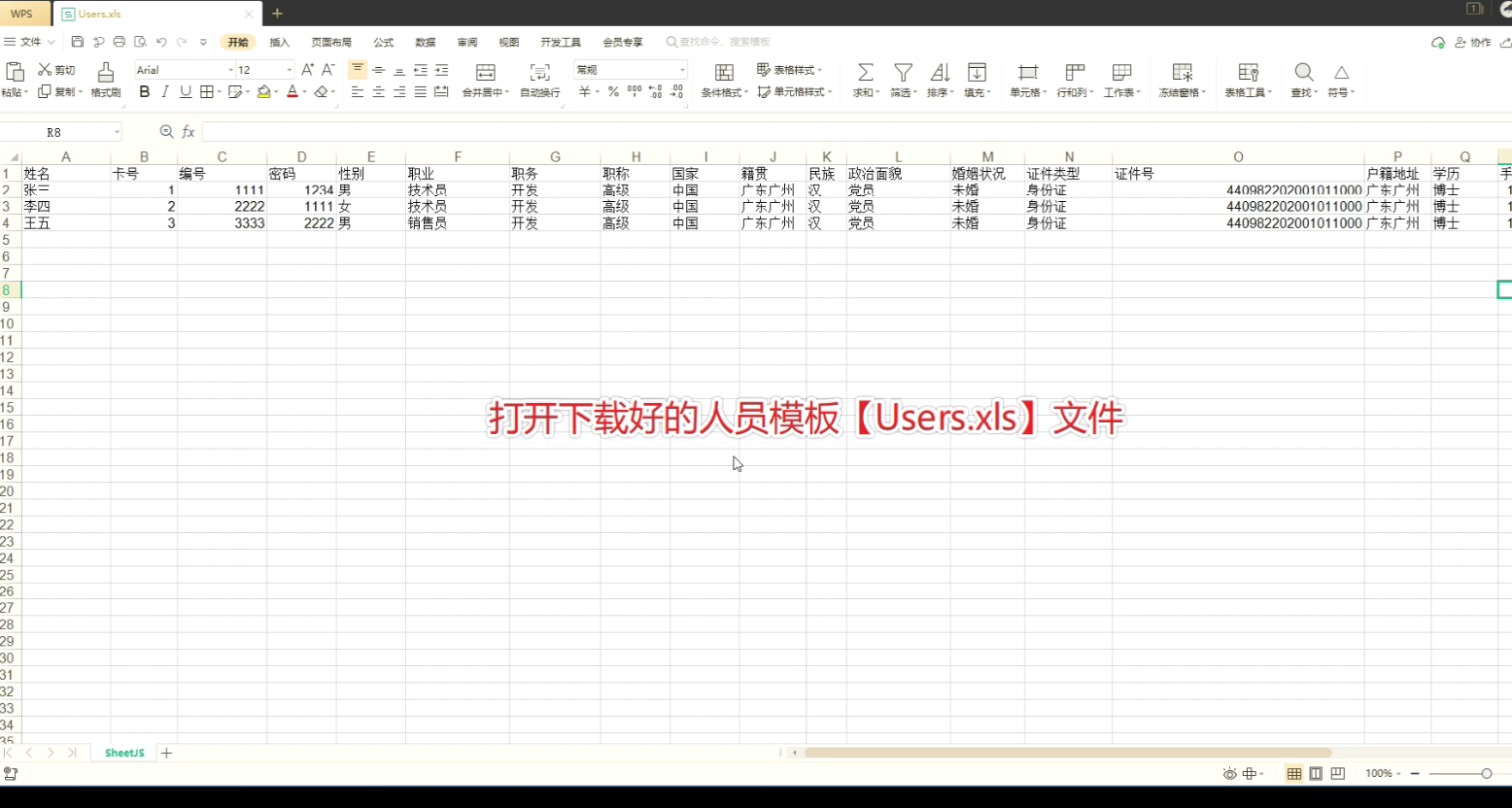1512x808 pixels.
Task: Click the AutoSum (求和) sigma icon
Action: (865, 73)
